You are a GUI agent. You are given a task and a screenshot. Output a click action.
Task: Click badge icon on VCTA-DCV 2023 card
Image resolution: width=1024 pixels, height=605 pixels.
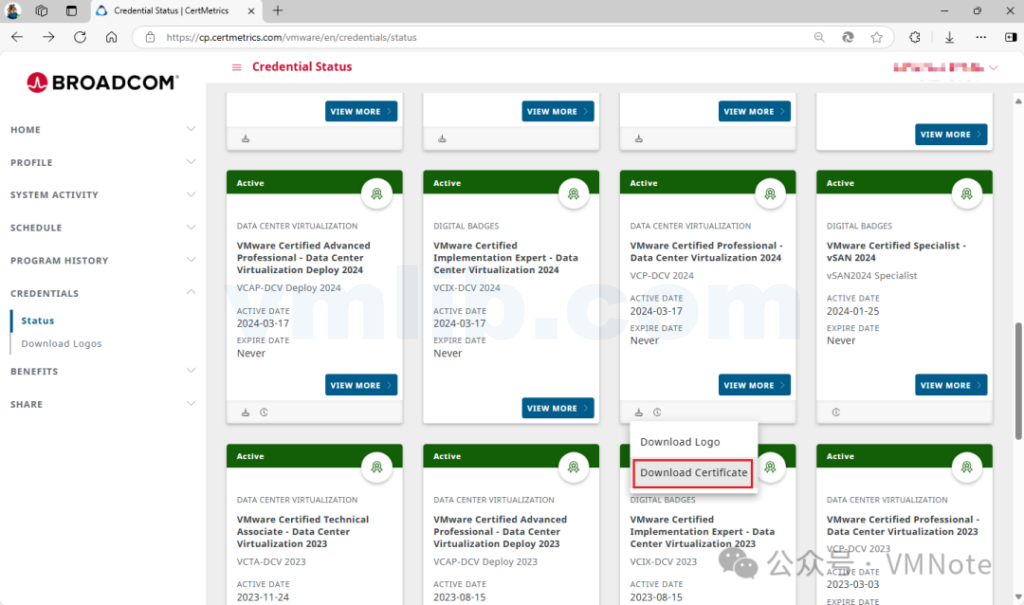376,466
